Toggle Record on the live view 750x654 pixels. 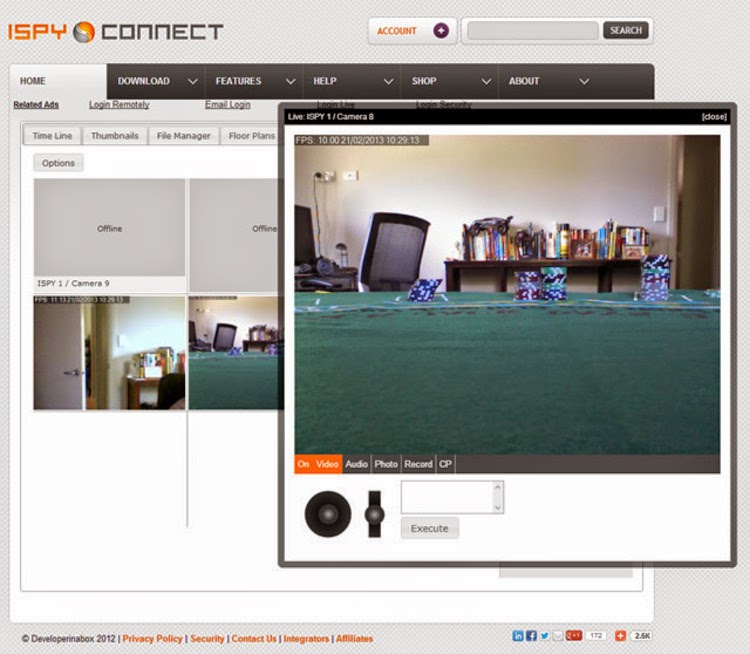(418, 464)
